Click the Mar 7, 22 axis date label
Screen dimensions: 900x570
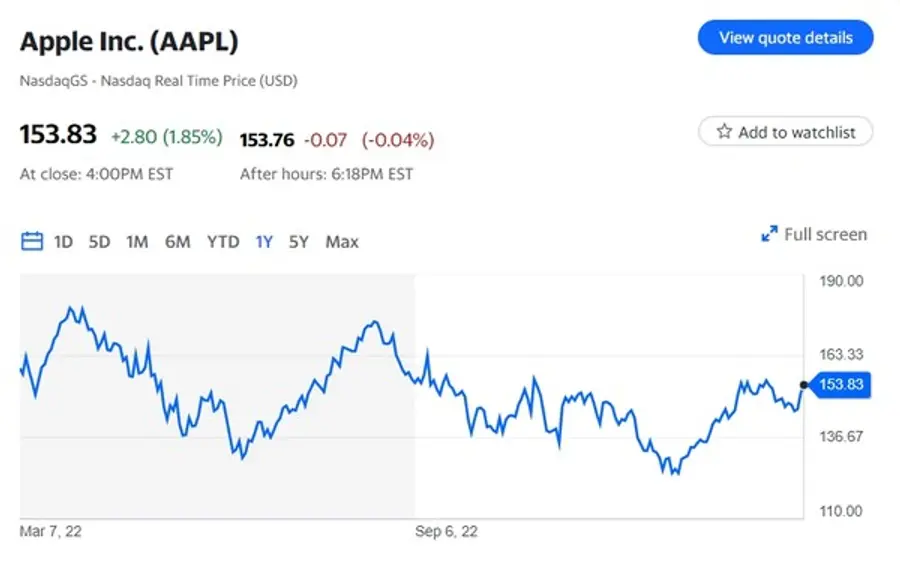[51, 532]
